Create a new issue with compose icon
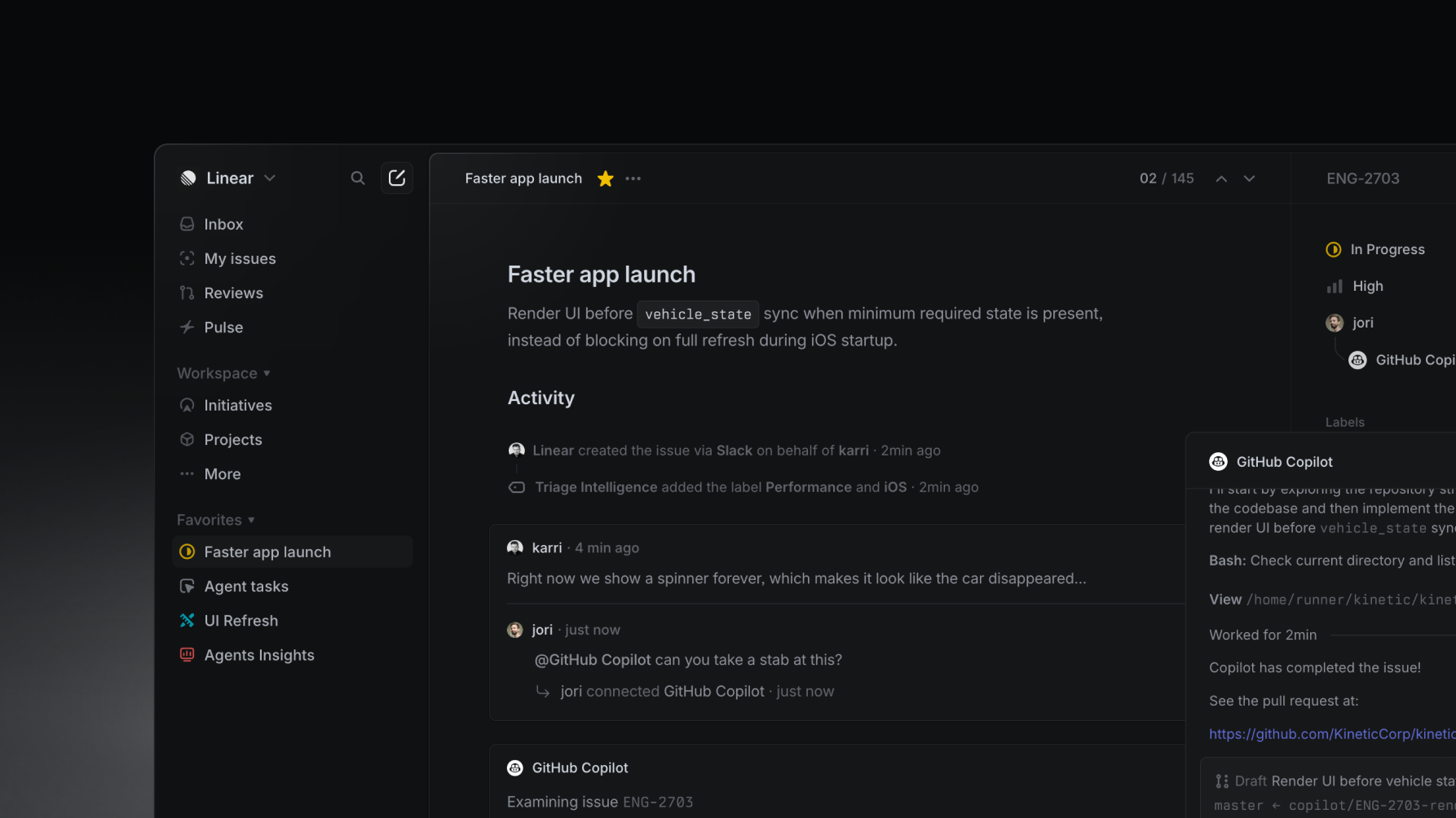Viewport: 1456px width, 818px height. click(x=397, y=178)
